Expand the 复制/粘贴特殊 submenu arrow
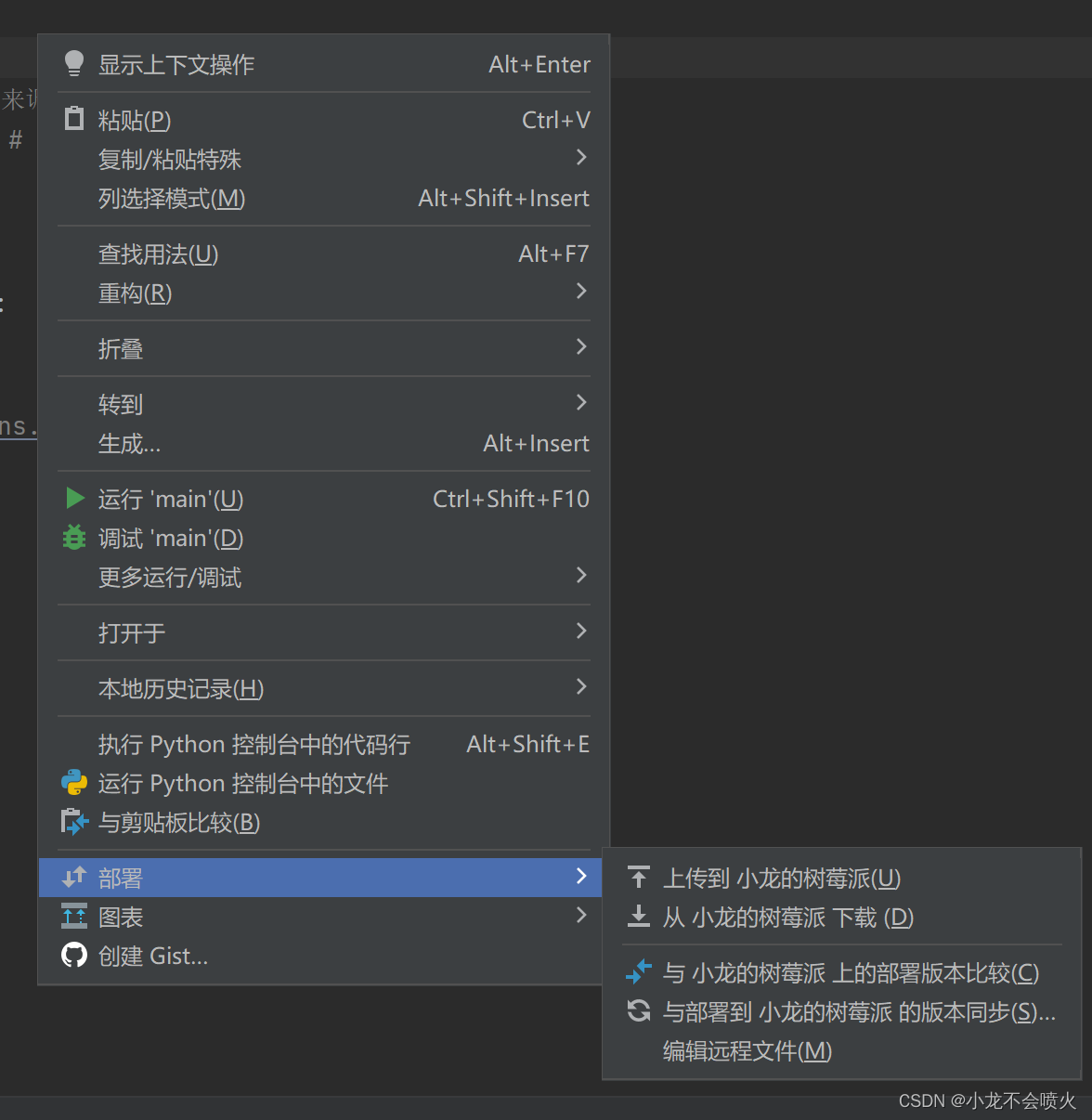This screenshot has height=1120, width=1092. (581, 158)
